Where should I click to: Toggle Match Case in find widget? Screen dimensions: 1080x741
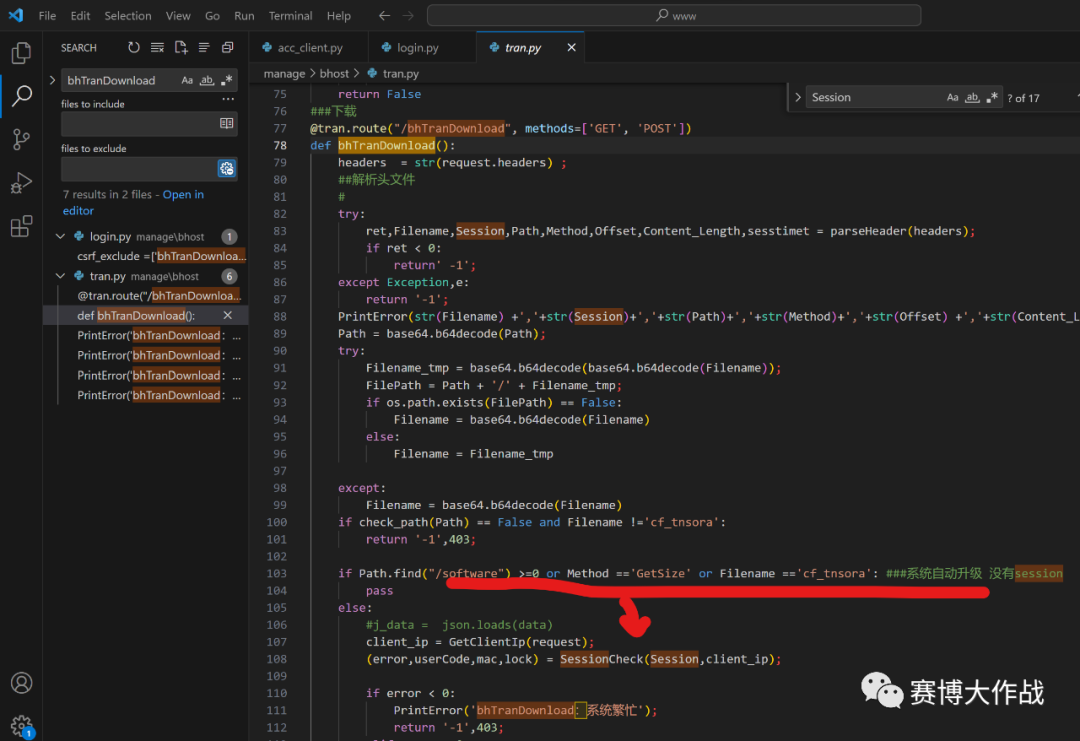point(952,98)
